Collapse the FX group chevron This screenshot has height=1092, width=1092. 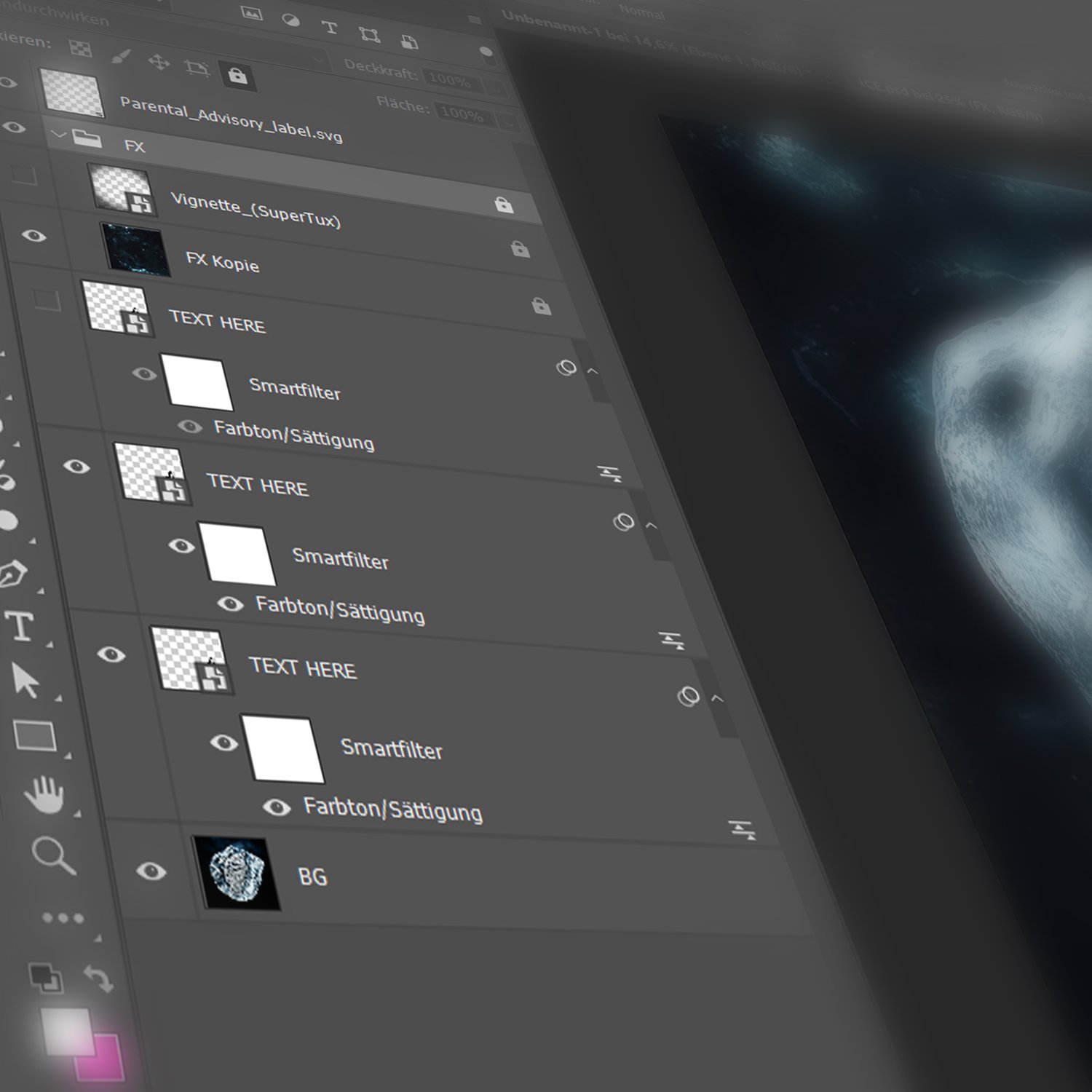tap(58, 134)
